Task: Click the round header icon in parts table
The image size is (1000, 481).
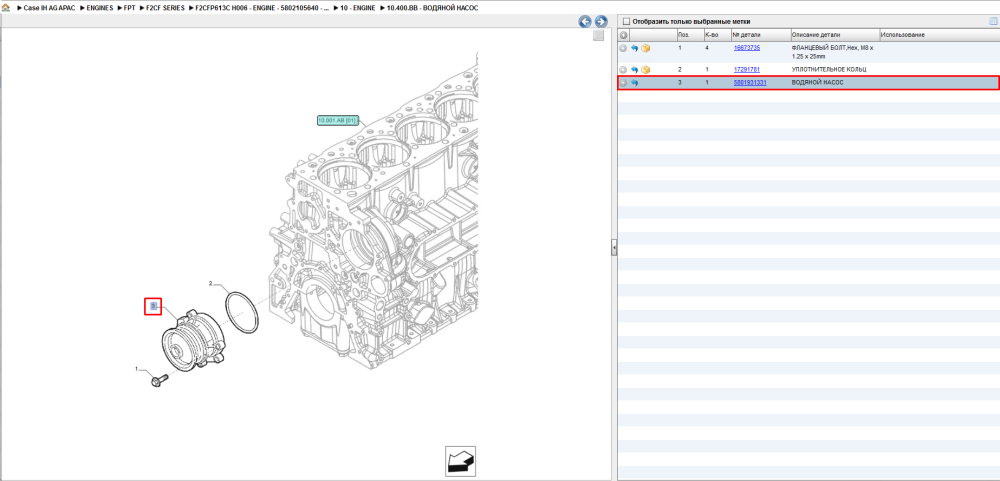Action: point(624,35)
